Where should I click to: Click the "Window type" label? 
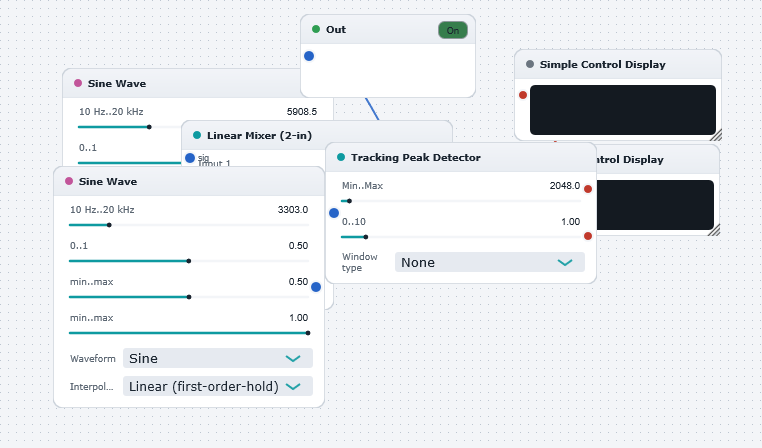(x=360, y=262)
